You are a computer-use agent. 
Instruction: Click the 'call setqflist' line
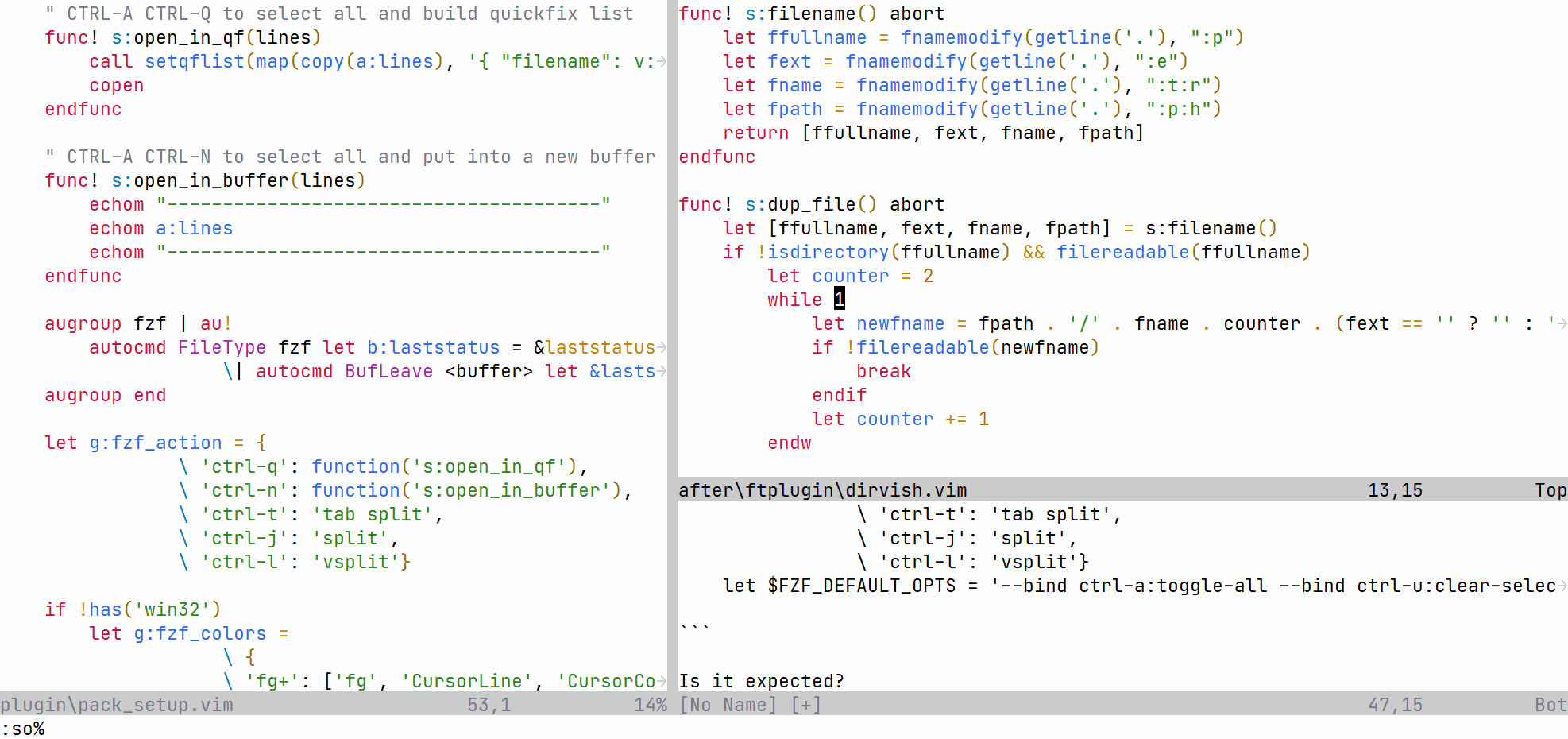[378, 61]
